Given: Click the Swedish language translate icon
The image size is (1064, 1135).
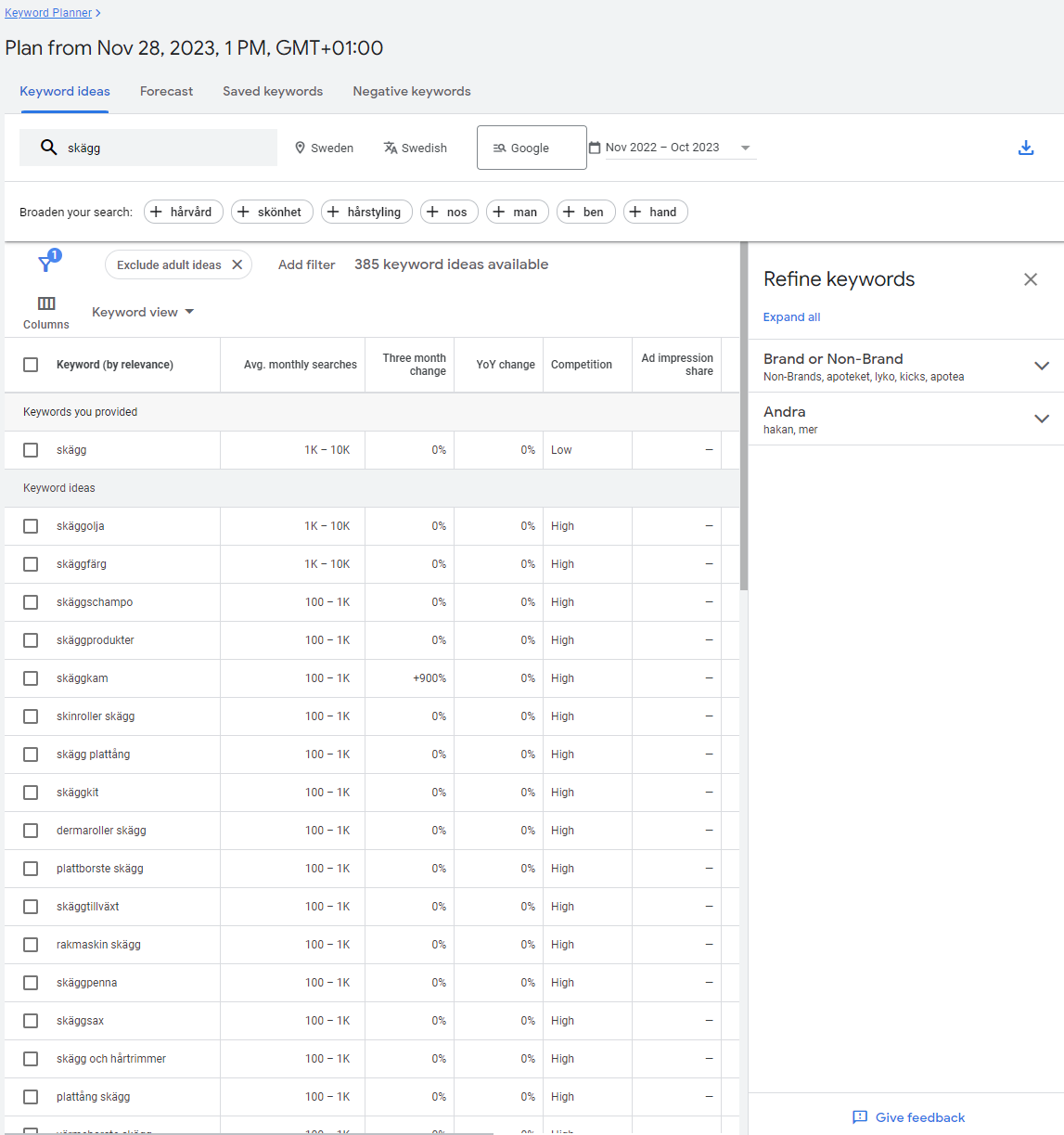Looking at the screenshot, I should point(391,148).
